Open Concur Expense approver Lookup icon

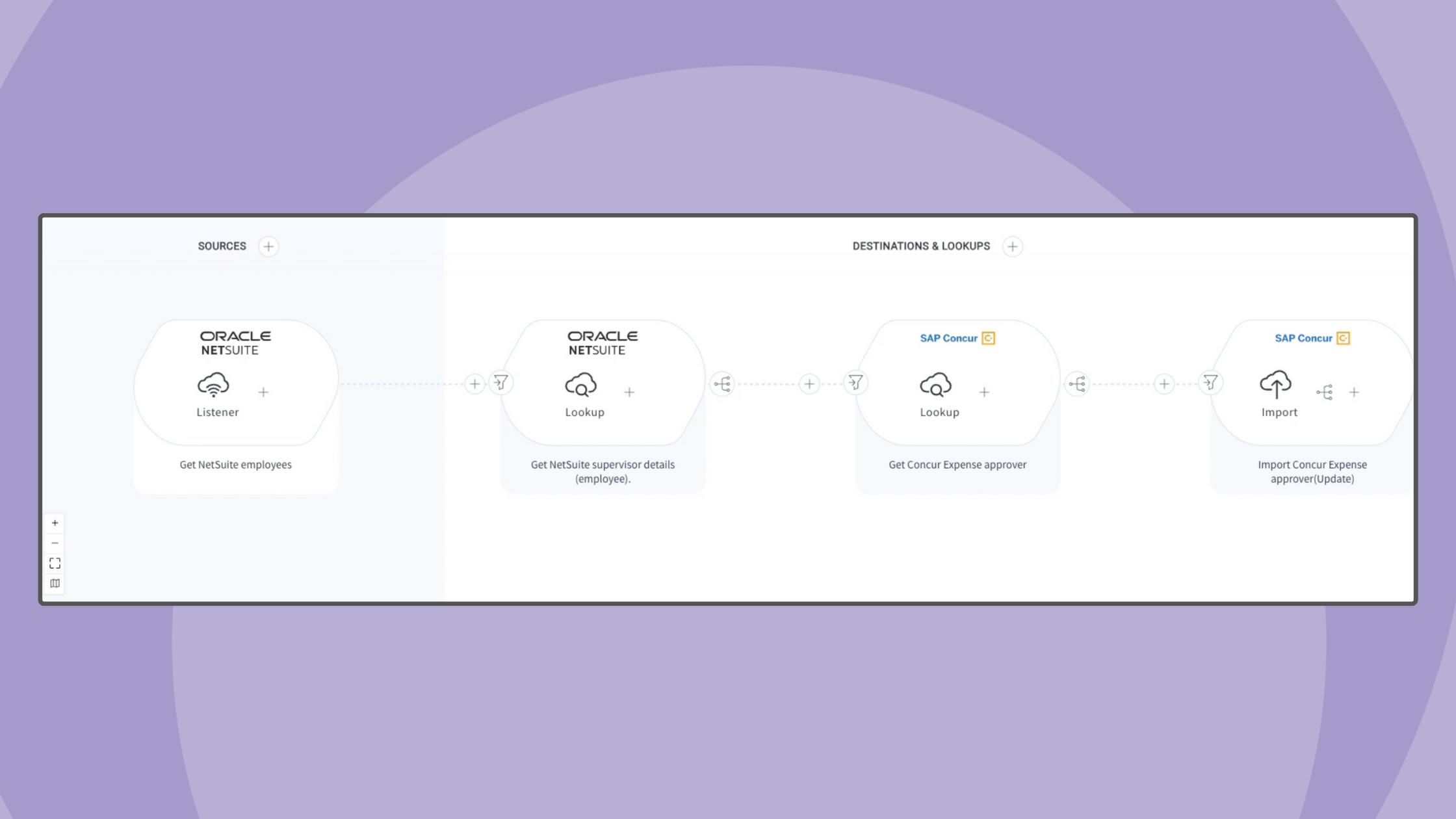[935, 384]
